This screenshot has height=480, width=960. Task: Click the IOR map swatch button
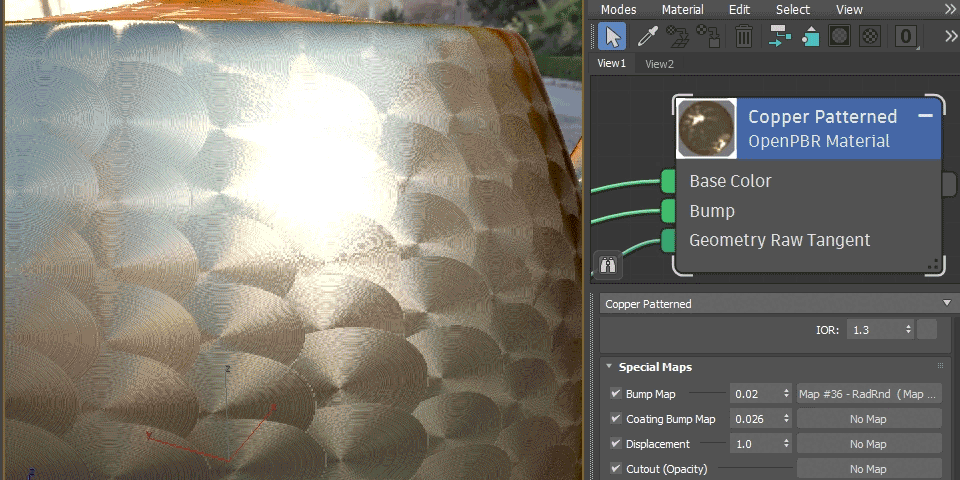927,329
